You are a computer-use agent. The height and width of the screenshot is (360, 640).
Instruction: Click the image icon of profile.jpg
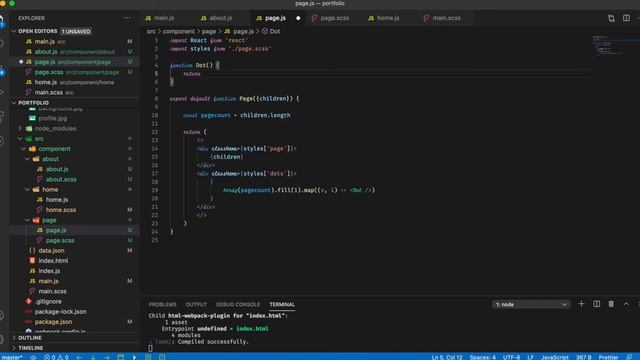coord(32,118)
